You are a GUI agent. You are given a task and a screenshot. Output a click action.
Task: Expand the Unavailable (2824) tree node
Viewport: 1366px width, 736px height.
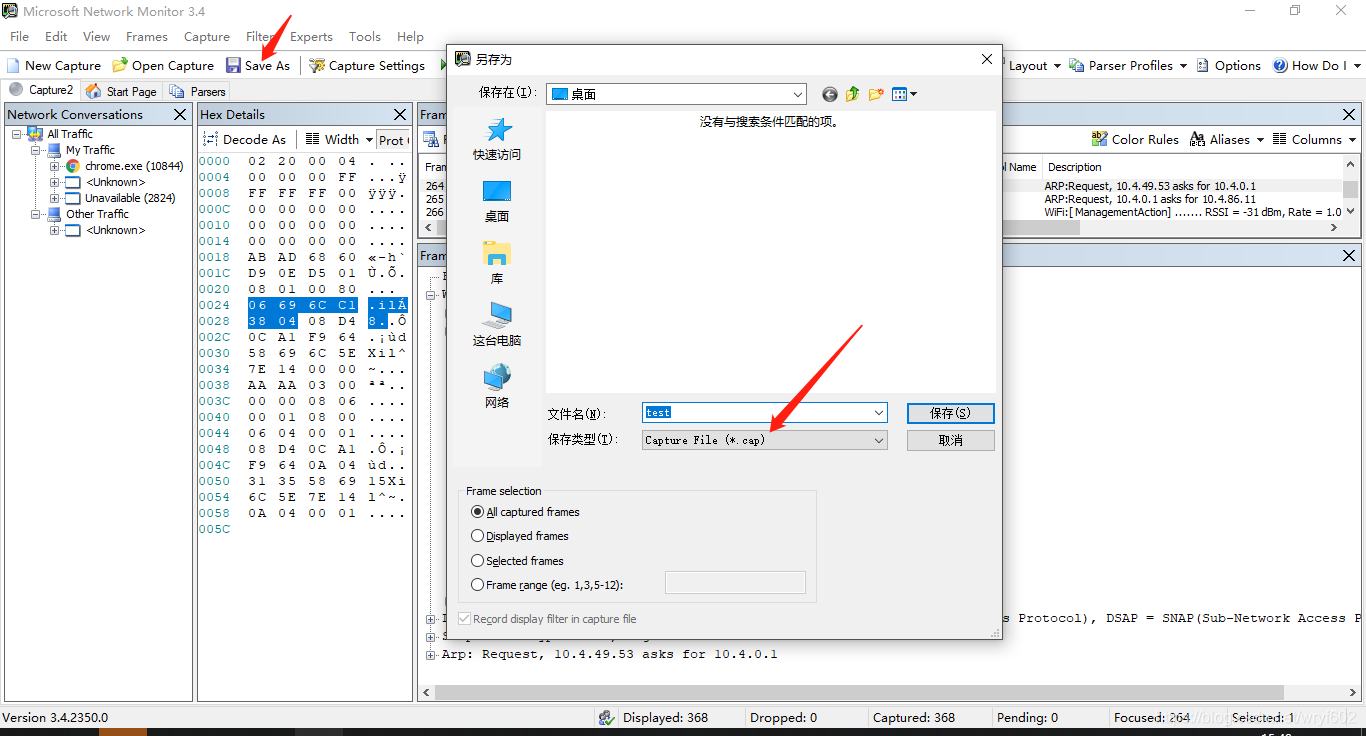(x=54, y=198)
